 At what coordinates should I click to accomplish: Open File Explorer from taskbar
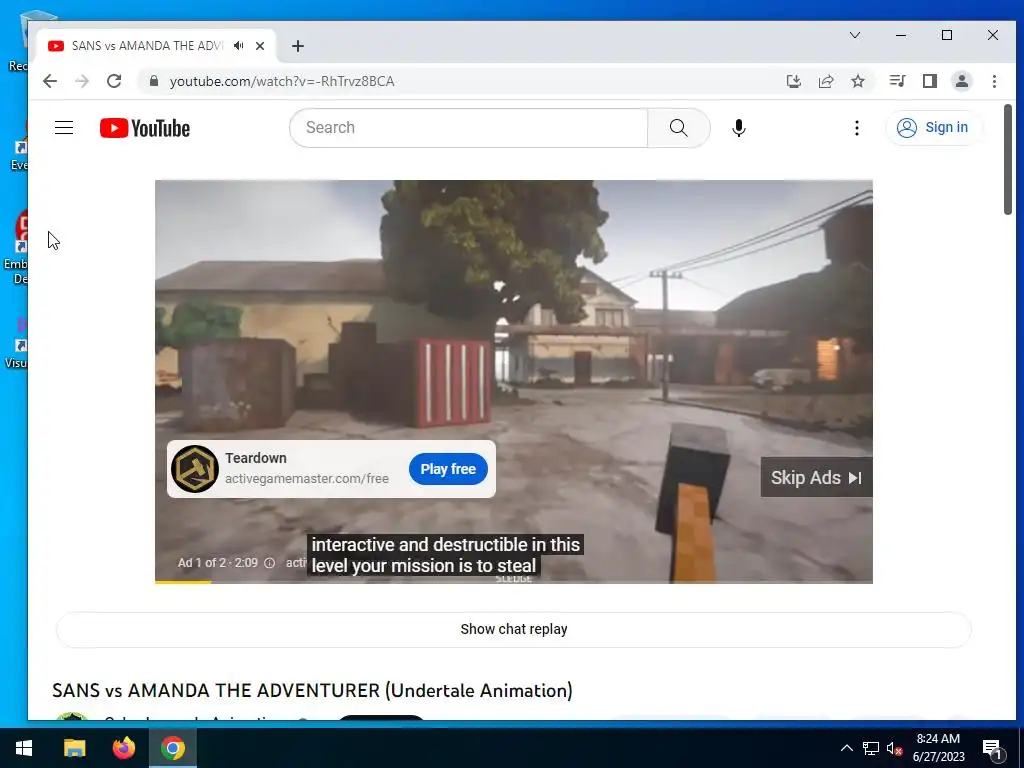[x=74, y=748]
